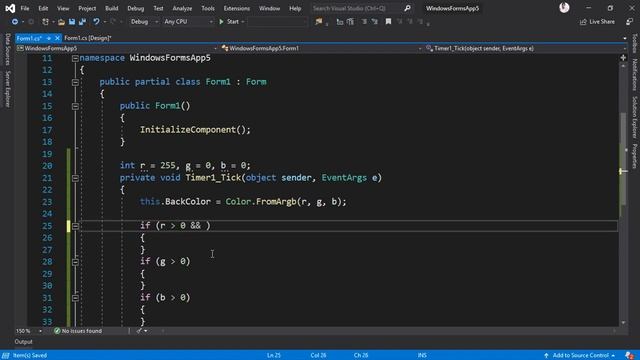Click the split editor icon above scrollbar
The image size is (640, 360).
(x=623, y=58)
